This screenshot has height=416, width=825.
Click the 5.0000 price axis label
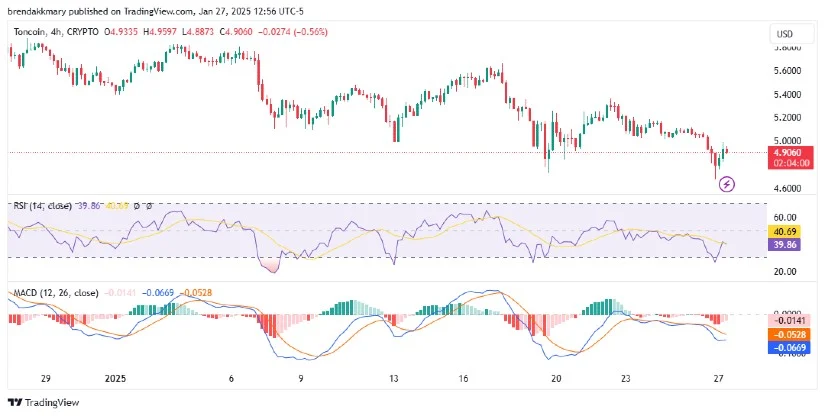tap(787, 140)
